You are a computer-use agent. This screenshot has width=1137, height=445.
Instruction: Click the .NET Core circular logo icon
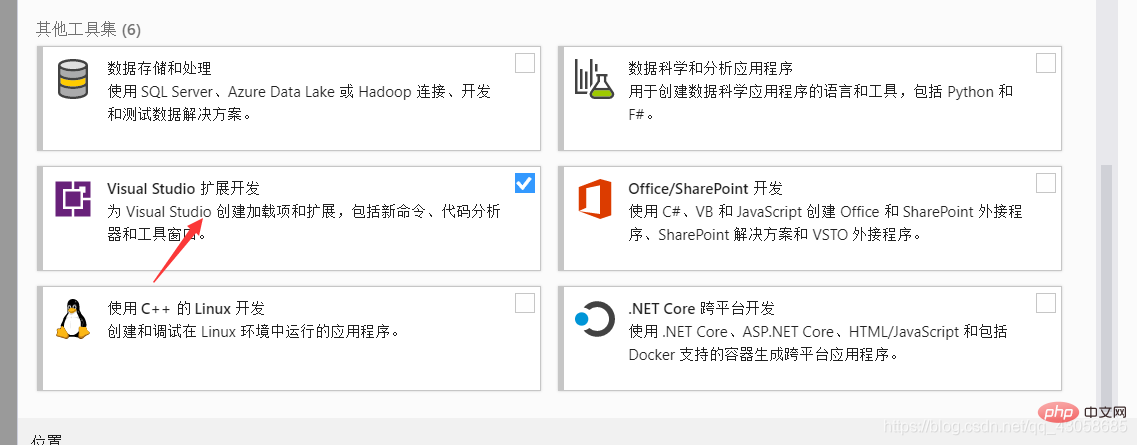point(593,319)
